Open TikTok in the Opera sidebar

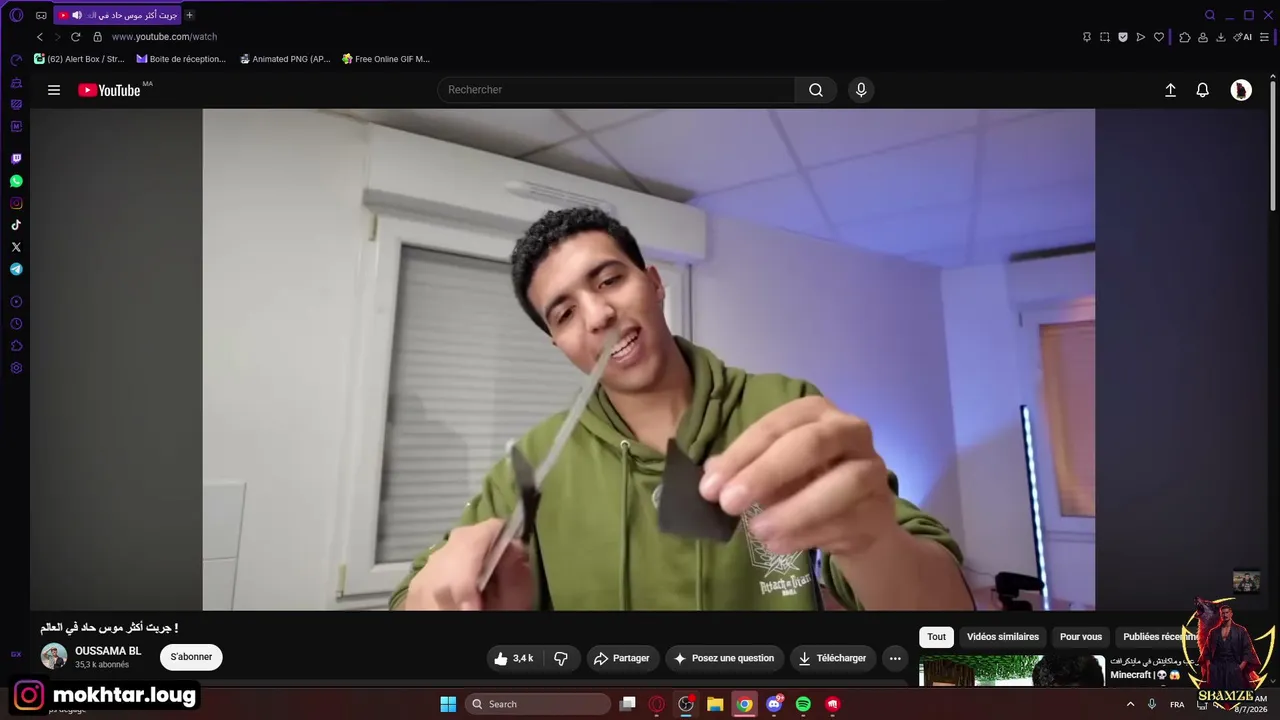click(x=16, y=225)
